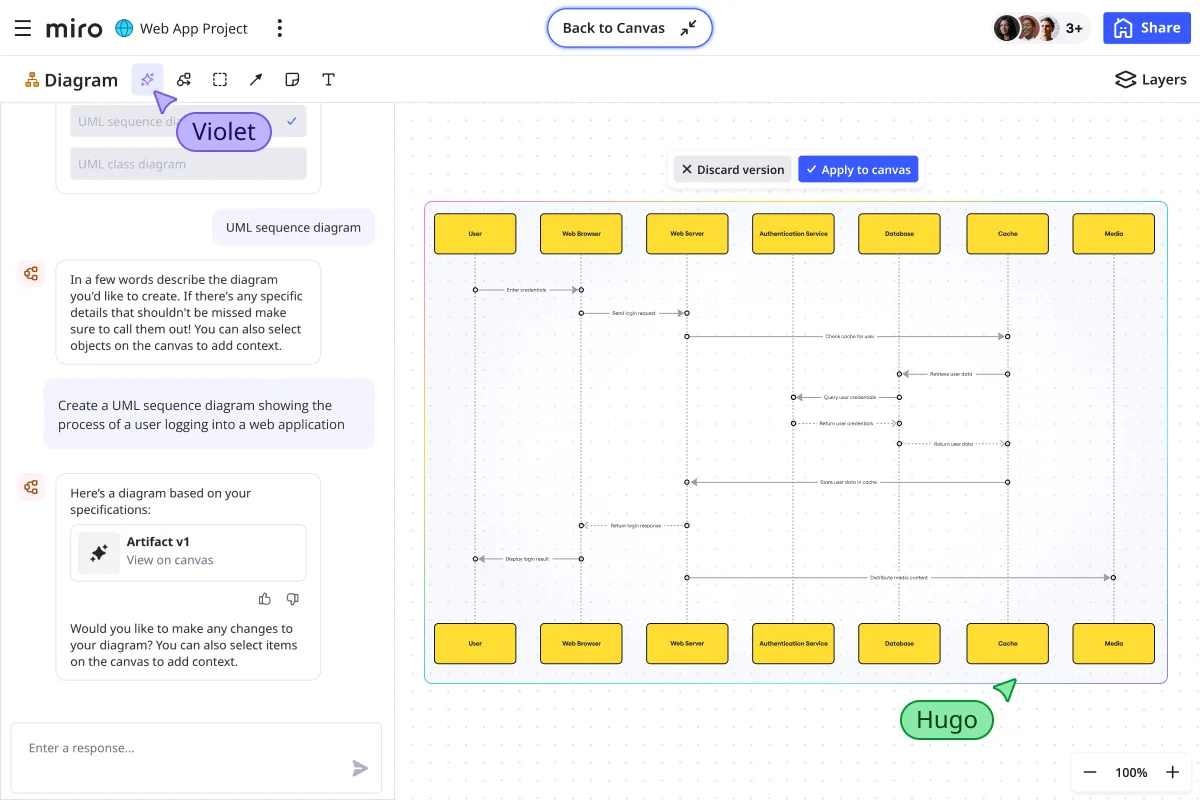Image resolution: width=1200 pixels, height=800 pixels.
Task: Click thumbs up on the response
Action: tap(265, 599)
